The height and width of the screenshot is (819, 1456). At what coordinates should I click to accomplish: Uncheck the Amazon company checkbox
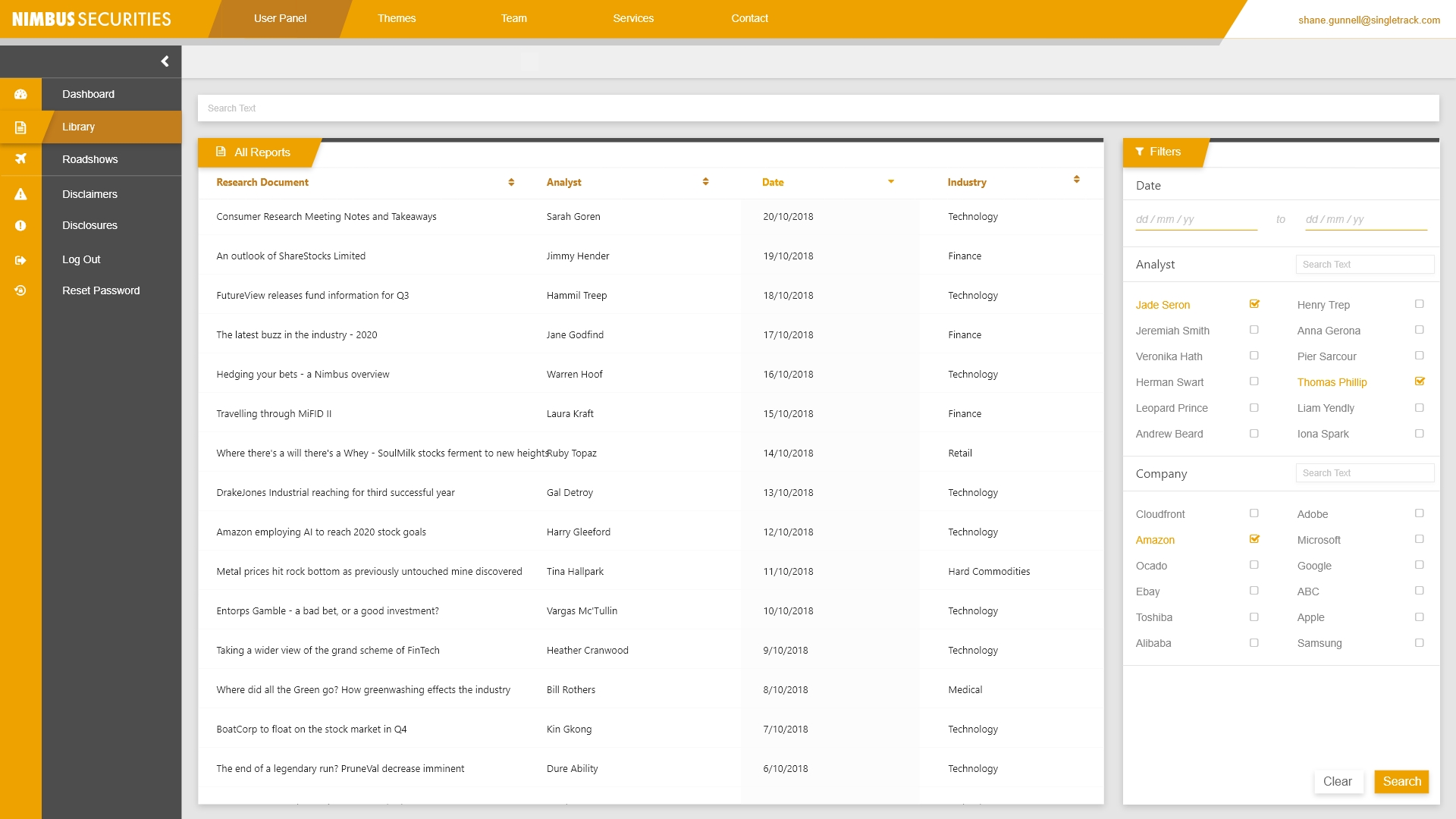[x=1254, y=539]
